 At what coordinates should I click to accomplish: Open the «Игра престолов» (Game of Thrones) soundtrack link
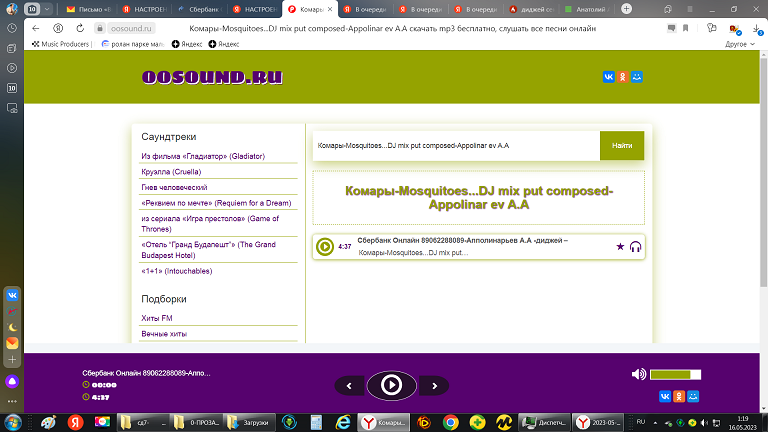pyautogui.click(x=210, y=224)
